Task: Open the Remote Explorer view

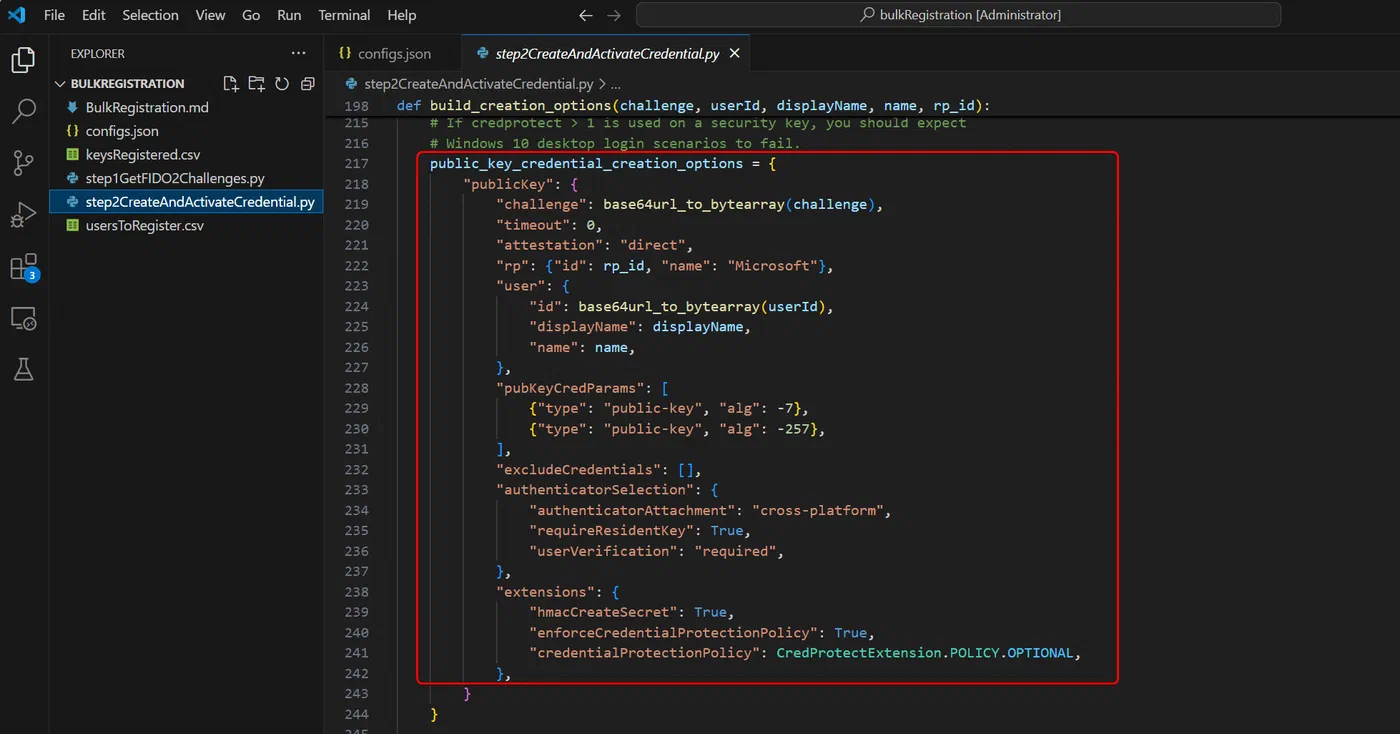Action: tap(23, 319)
